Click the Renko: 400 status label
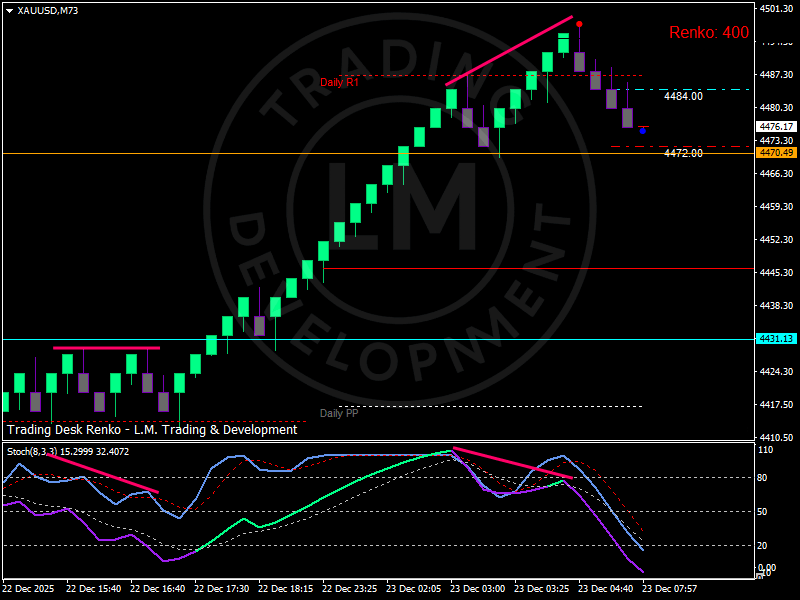The height and width of the screenshot is (600, 800). tap(708, 31)
